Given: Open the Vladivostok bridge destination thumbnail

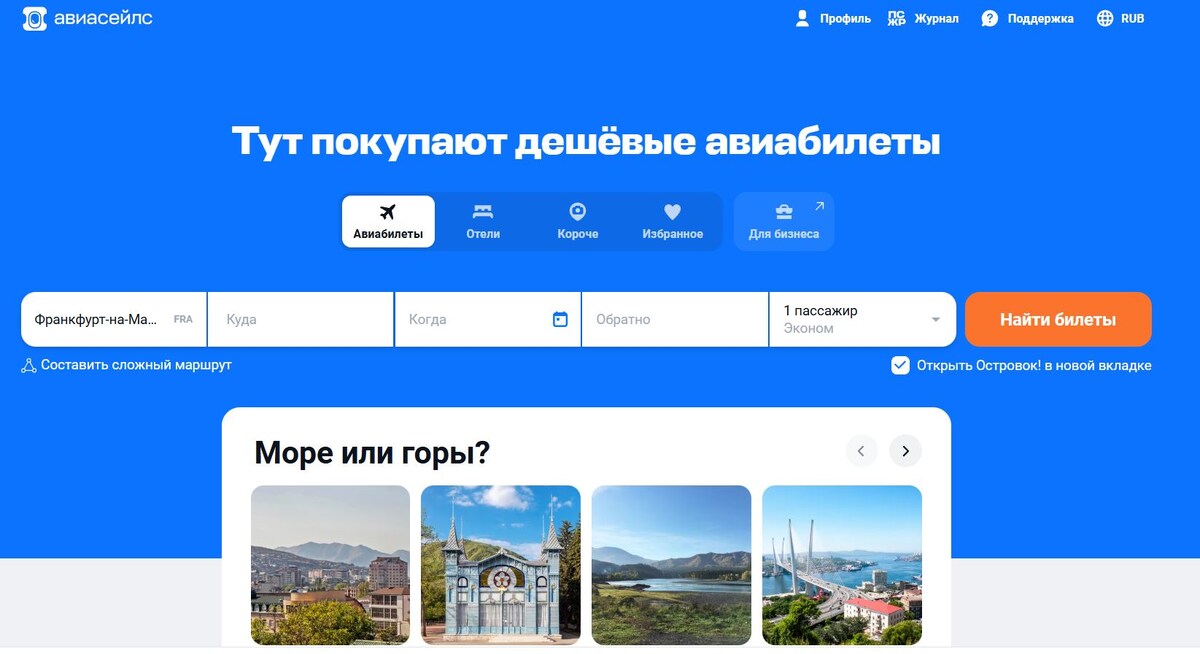Looking at the screenshot, I should pyautogui.click(x=842, y=565).
